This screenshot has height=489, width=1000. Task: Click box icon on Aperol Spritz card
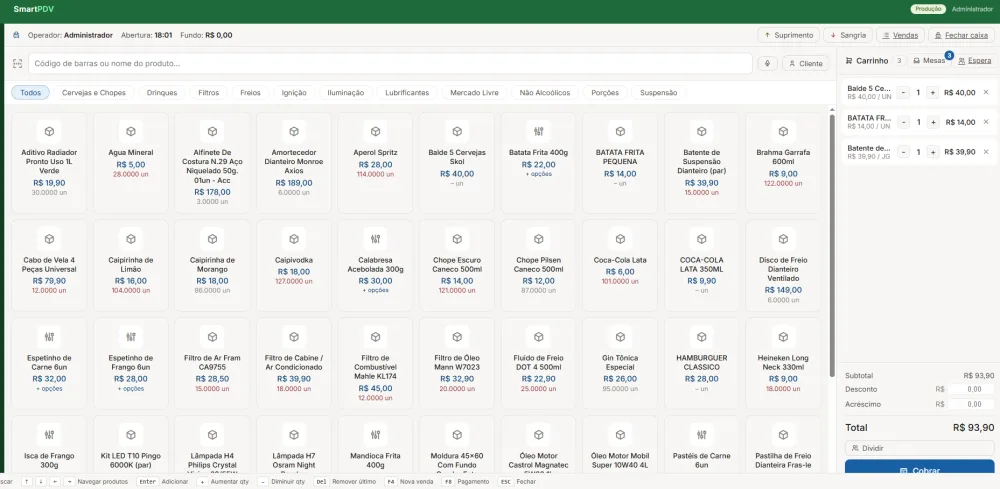pyautogui.click(x=376, y=131)
